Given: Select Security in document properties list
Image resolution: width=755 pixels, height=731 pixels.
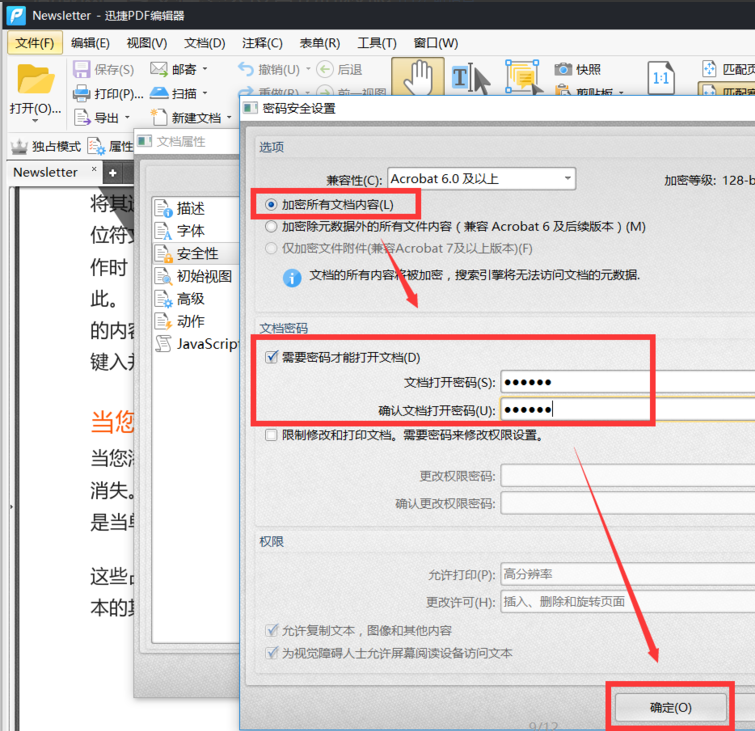Looking at the screenshot, I should tap(197, 253).
